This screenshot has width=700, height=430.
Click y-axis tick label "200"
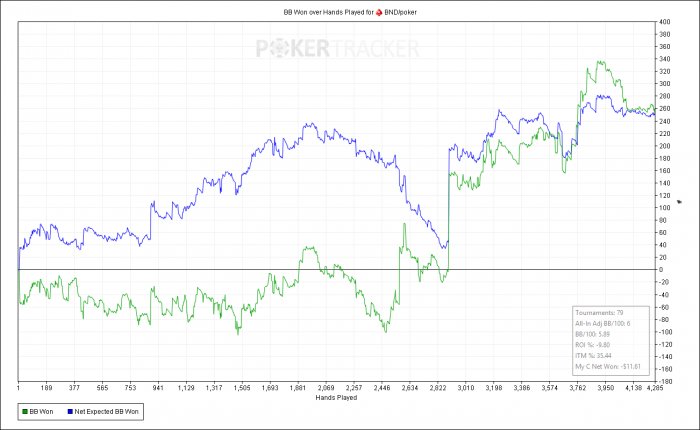coord(665,146)
